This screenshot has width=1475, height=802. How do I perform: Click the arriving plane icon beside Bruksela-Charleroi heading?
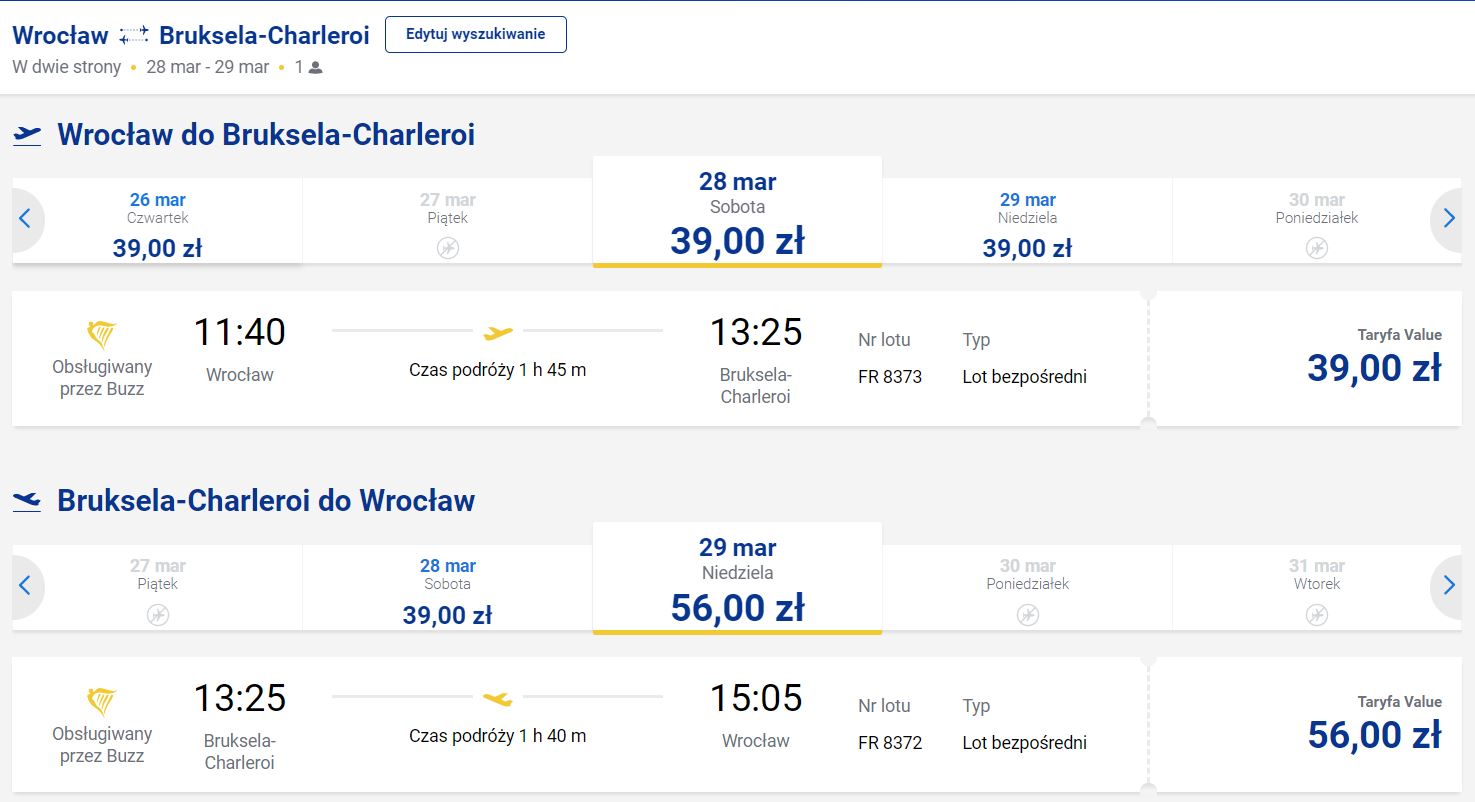pos(27,501)
